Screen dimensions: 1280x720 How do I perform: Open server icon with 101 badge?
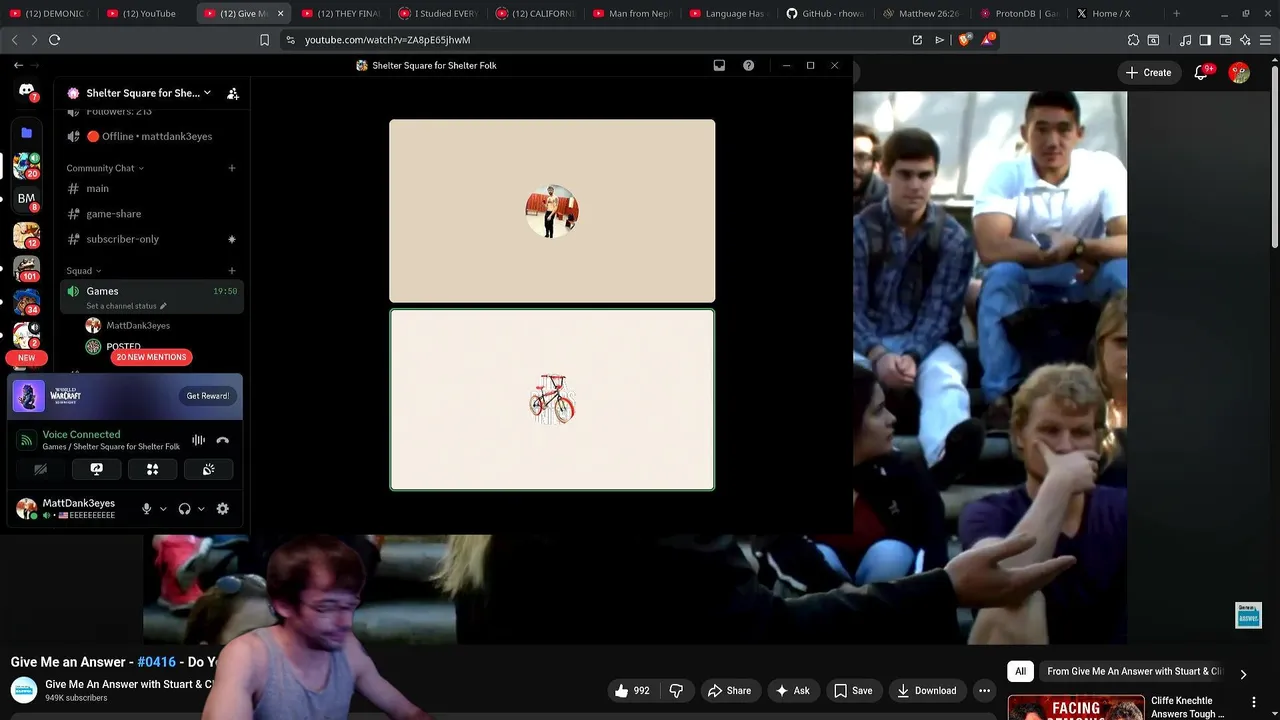pos(27,268)
